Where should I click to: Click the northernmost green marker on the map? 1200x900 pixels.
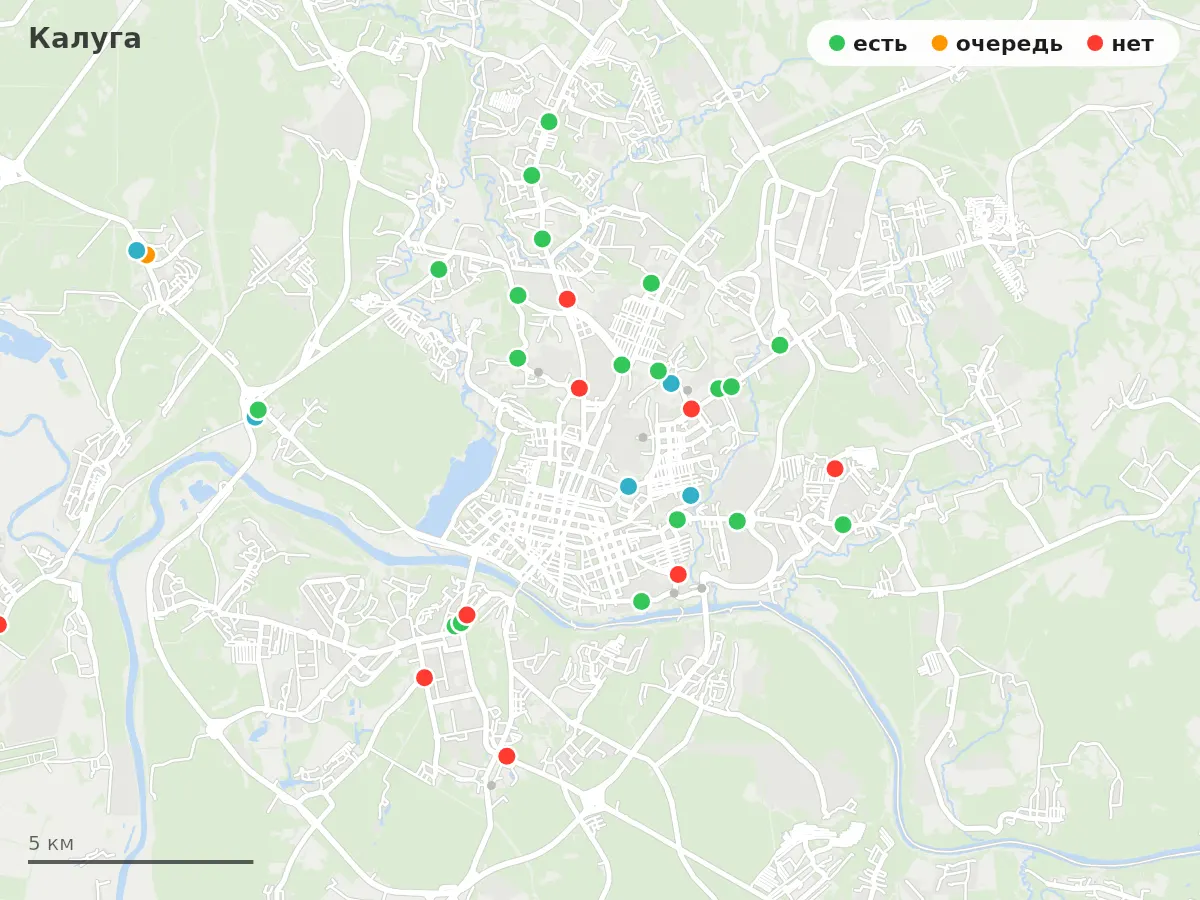(549, 122)
